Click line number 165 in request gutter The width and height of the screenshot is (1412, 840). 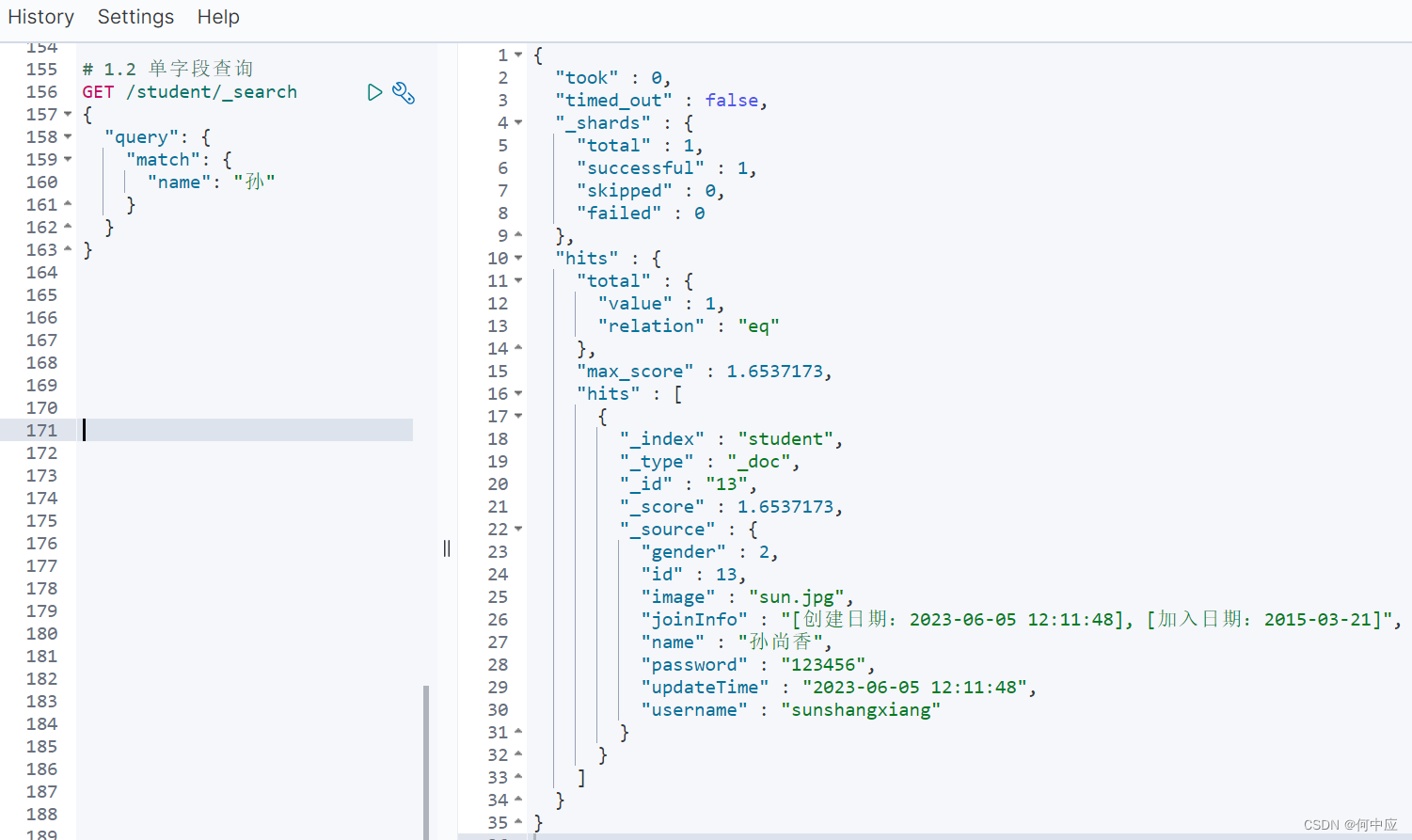41,295
